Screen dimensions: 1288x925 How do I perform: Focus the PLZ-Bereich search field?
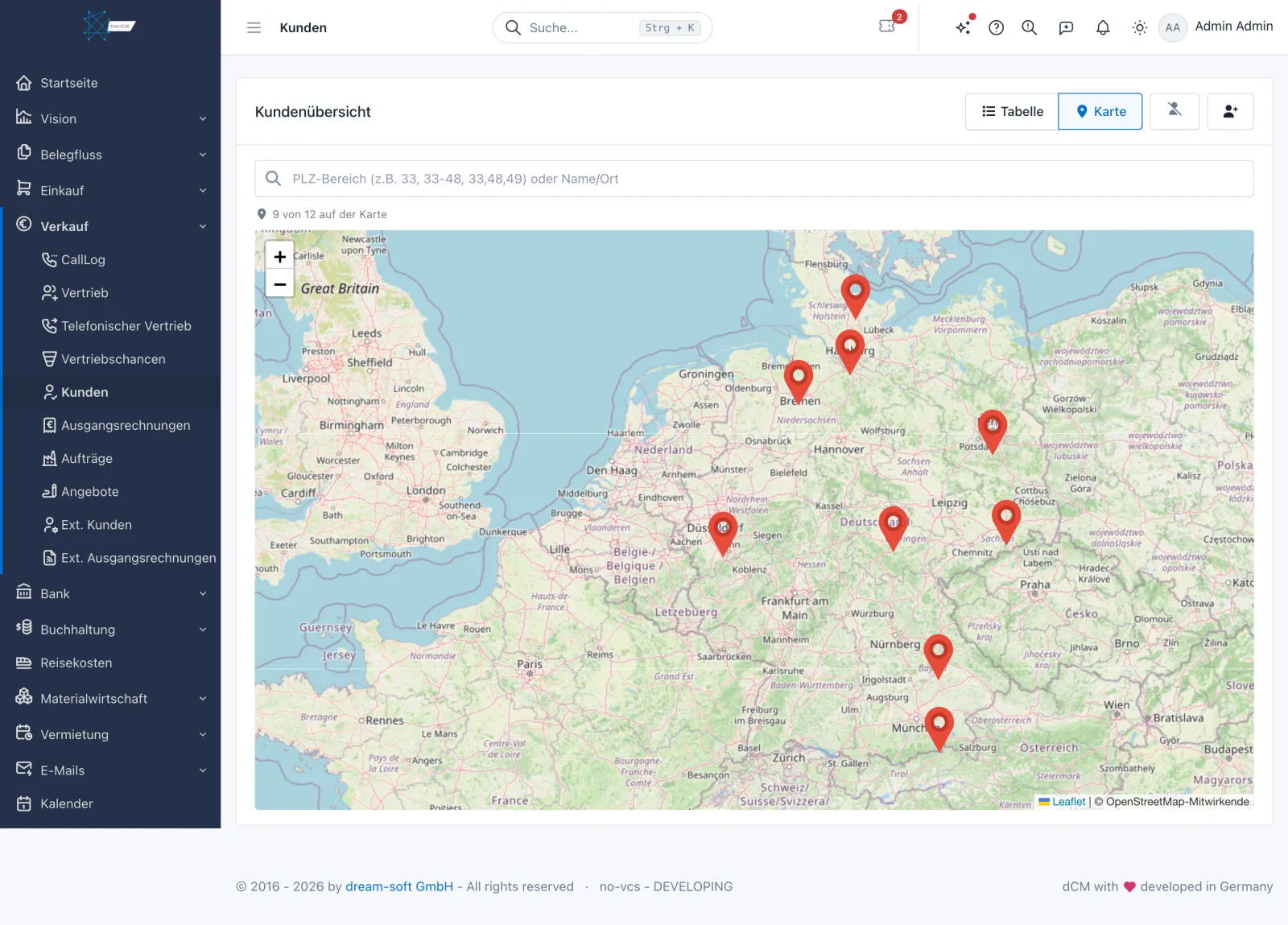tap(754, 179)
